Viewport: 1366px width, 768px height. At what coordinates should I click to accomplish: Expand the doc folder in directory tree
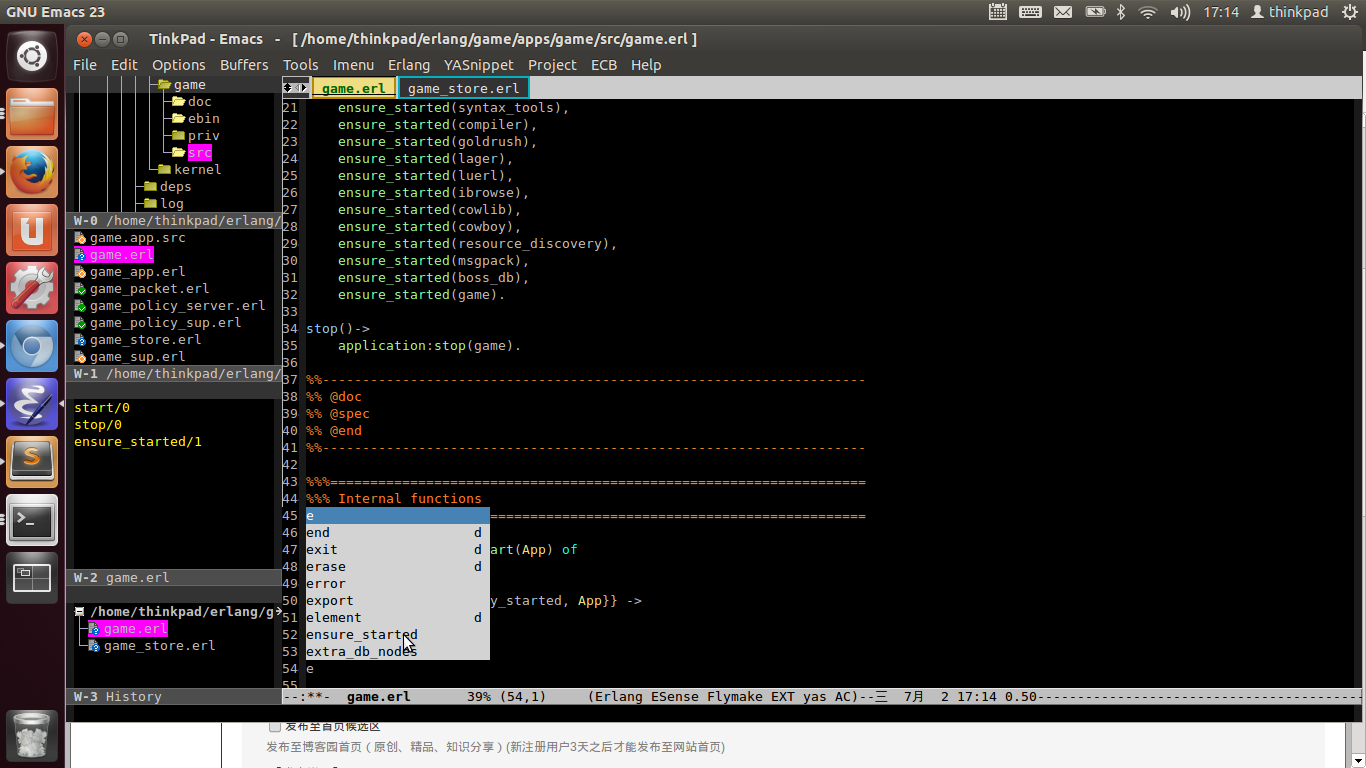178,101
